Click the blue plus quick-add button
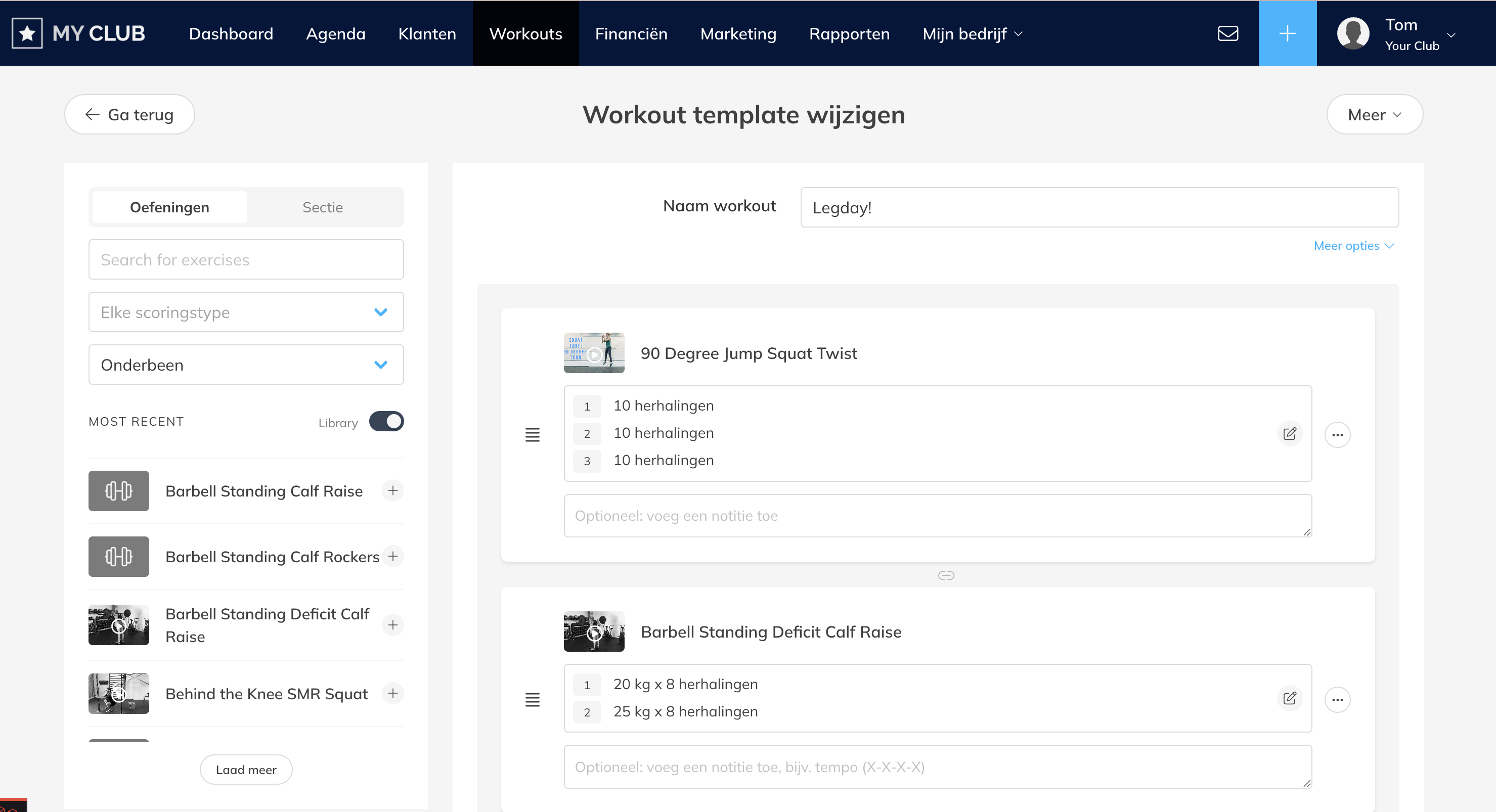Image resolution: width=1496 pixels, height=812 pixels. point(1287,34)
